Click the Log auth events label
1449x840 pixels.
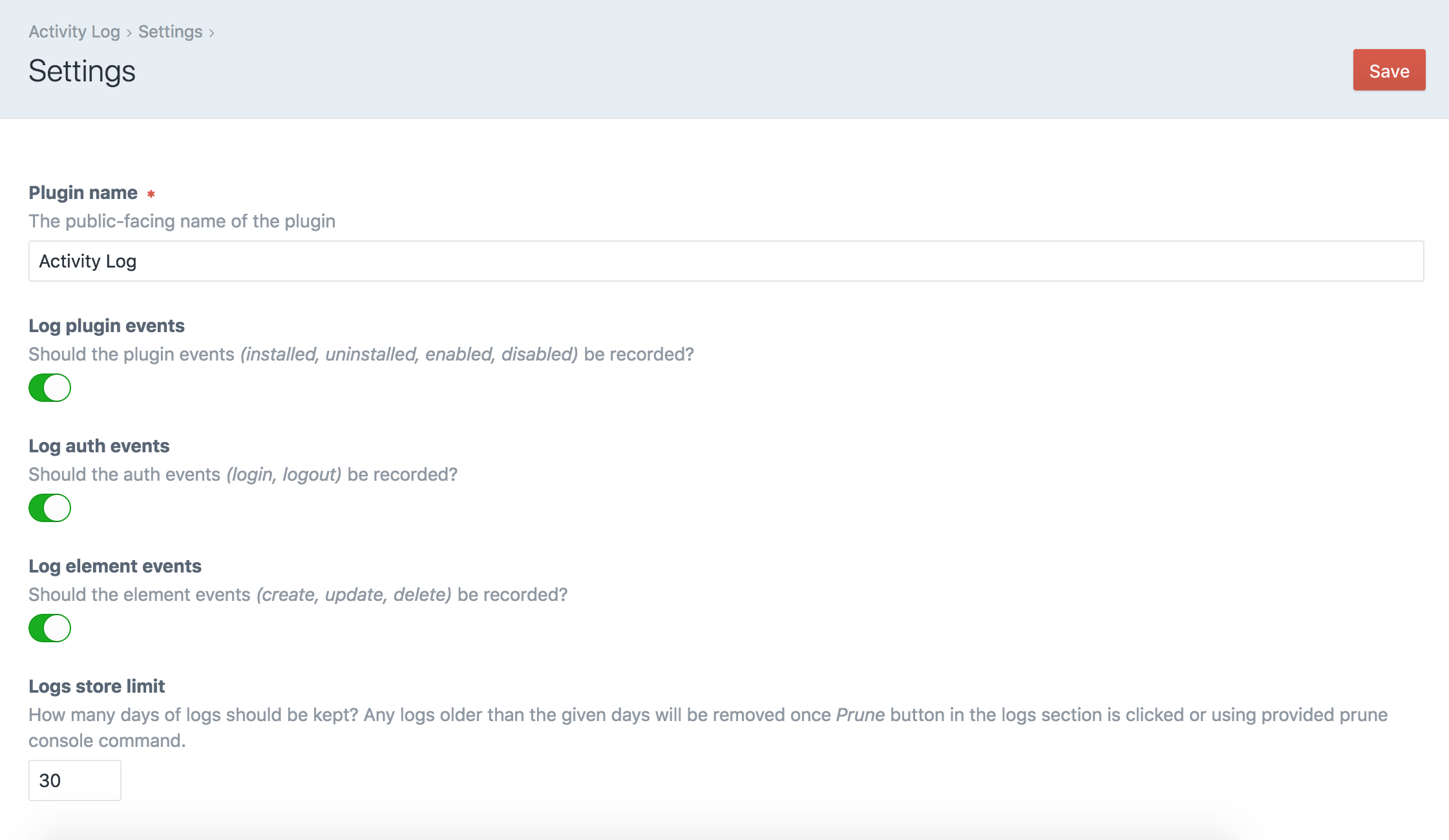[x=99, y=446]
